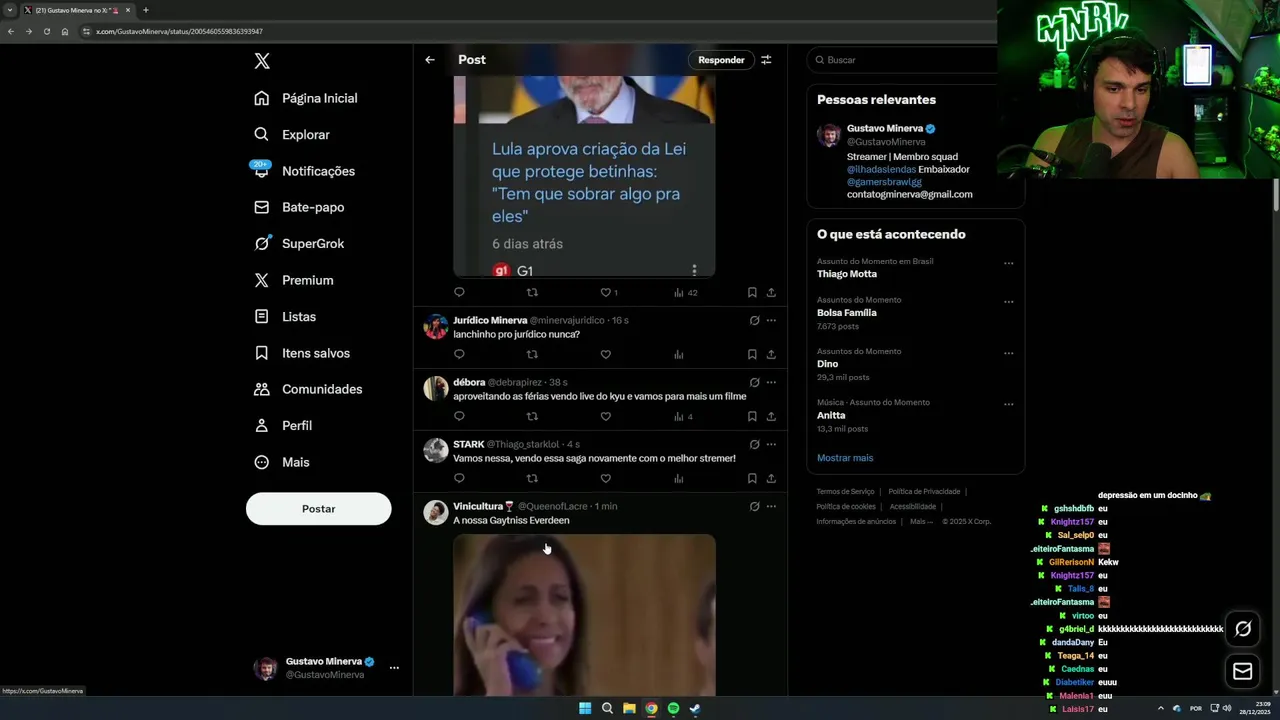Share débora's comment

coord(771,416)
